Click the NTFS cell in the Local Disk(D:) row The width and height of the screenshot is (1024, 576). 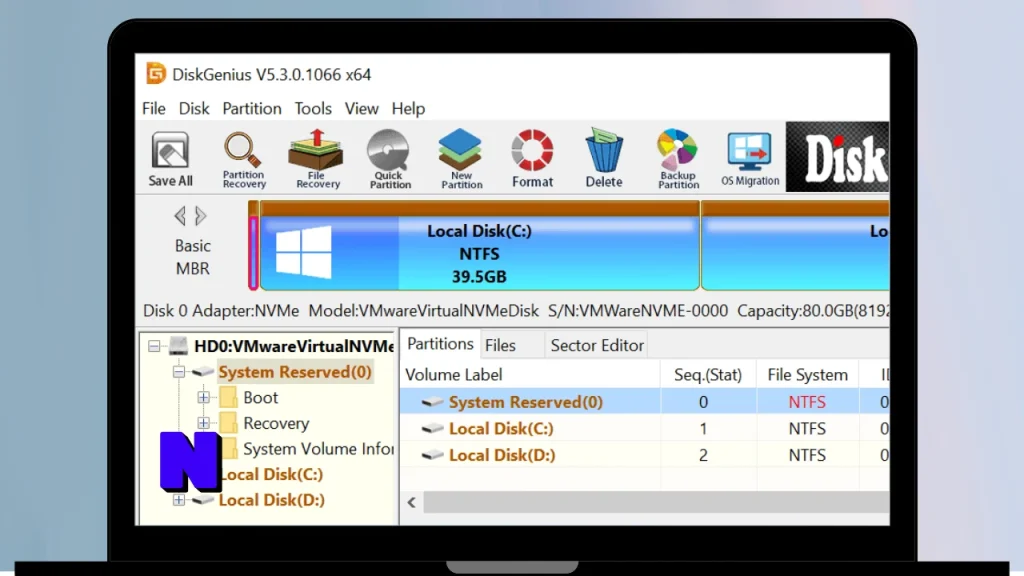[x=807, y=455]
